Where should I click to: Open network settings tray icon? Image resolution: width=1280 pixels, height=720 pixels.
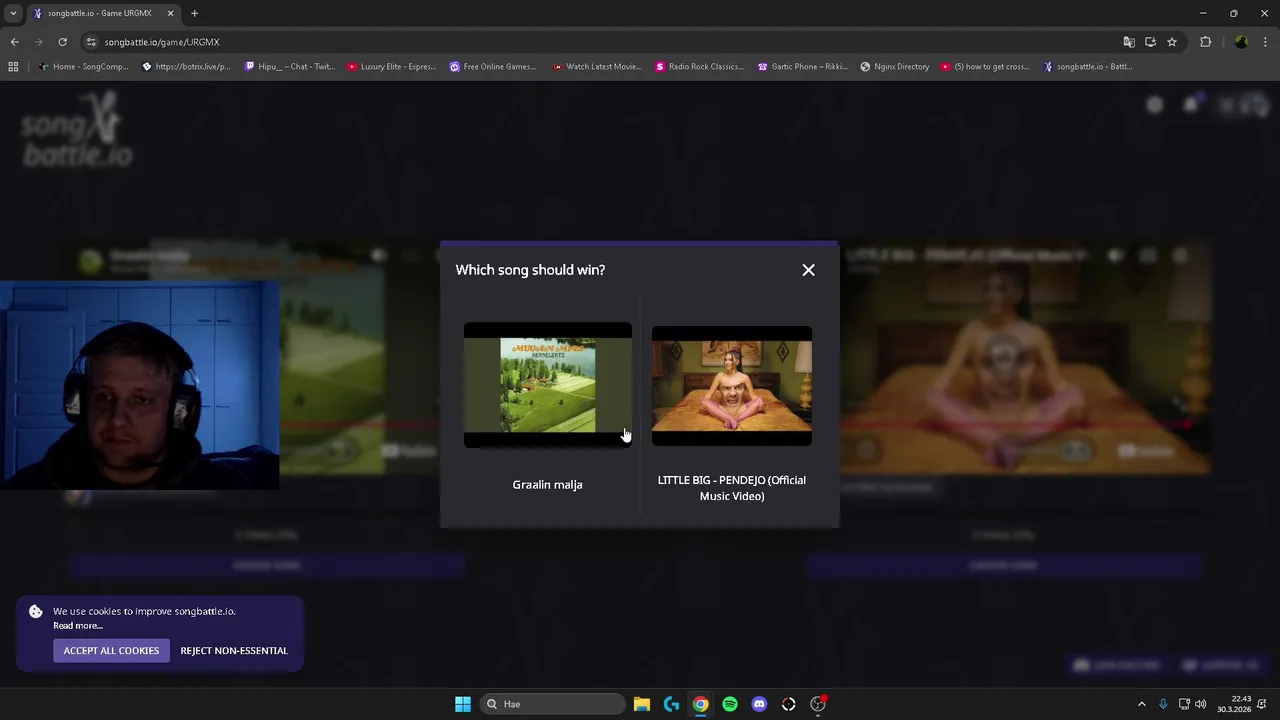point(1184,704)
